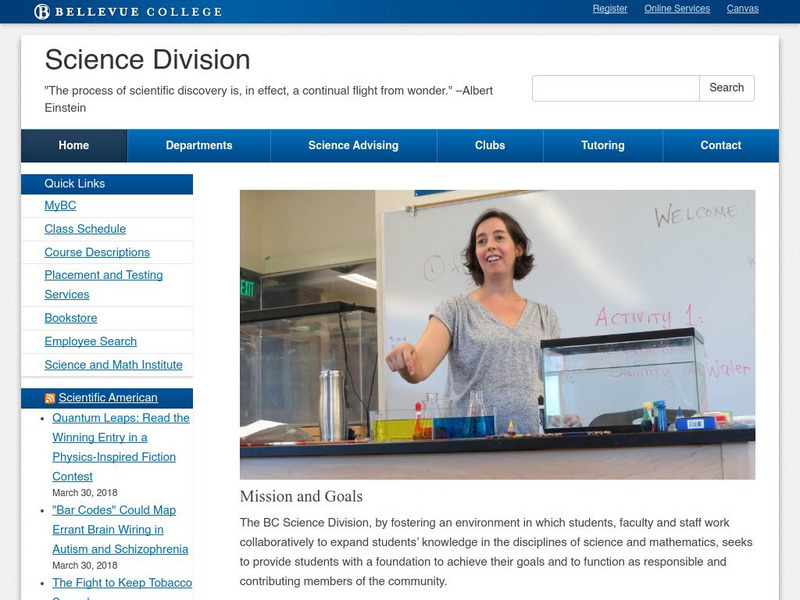Select the Home navigation tab
Viewport: 800px width, 600px height.
(73, 145)
